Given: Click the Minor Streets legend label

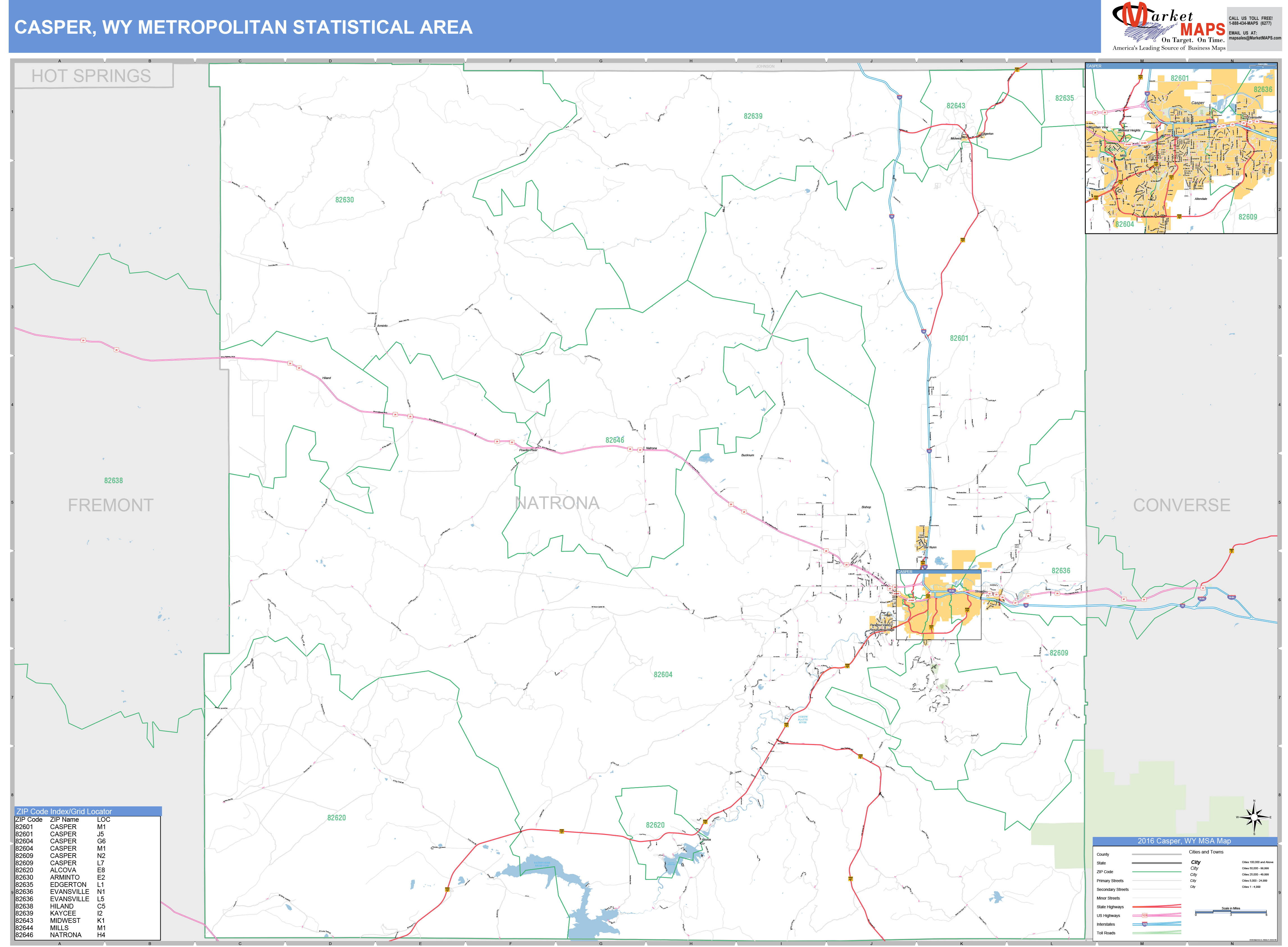Looking at the screenshot, I should coord(1108,898).
